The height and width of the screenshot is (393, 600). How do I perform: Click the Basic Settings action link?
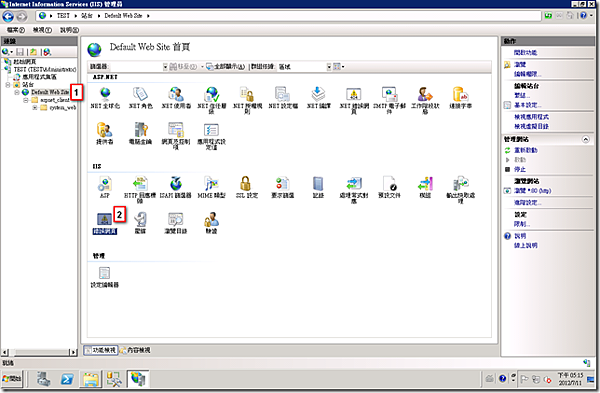pos(528,105)
